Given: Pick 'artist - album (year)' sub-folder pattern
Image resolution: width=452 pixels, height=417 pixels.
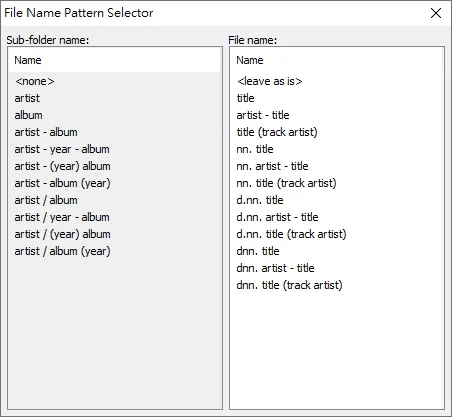Looking at the screenshot, I should tap(62, 183).
